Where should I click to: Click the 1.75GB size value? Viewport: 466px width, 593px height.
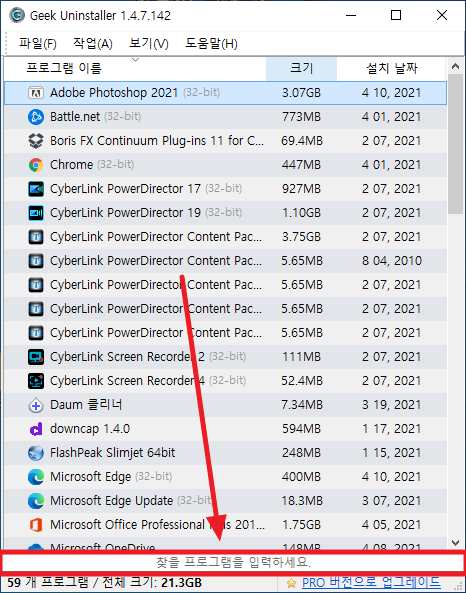pos(301,525)
